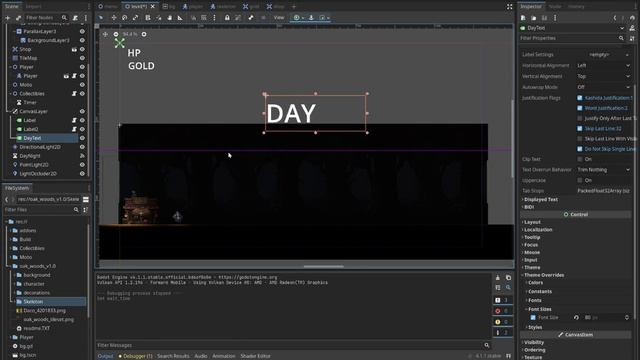This screenshot has width=640, height=360.
Task: Toggle visibility of DirectionalLight2D node
Action: point(82,147)
